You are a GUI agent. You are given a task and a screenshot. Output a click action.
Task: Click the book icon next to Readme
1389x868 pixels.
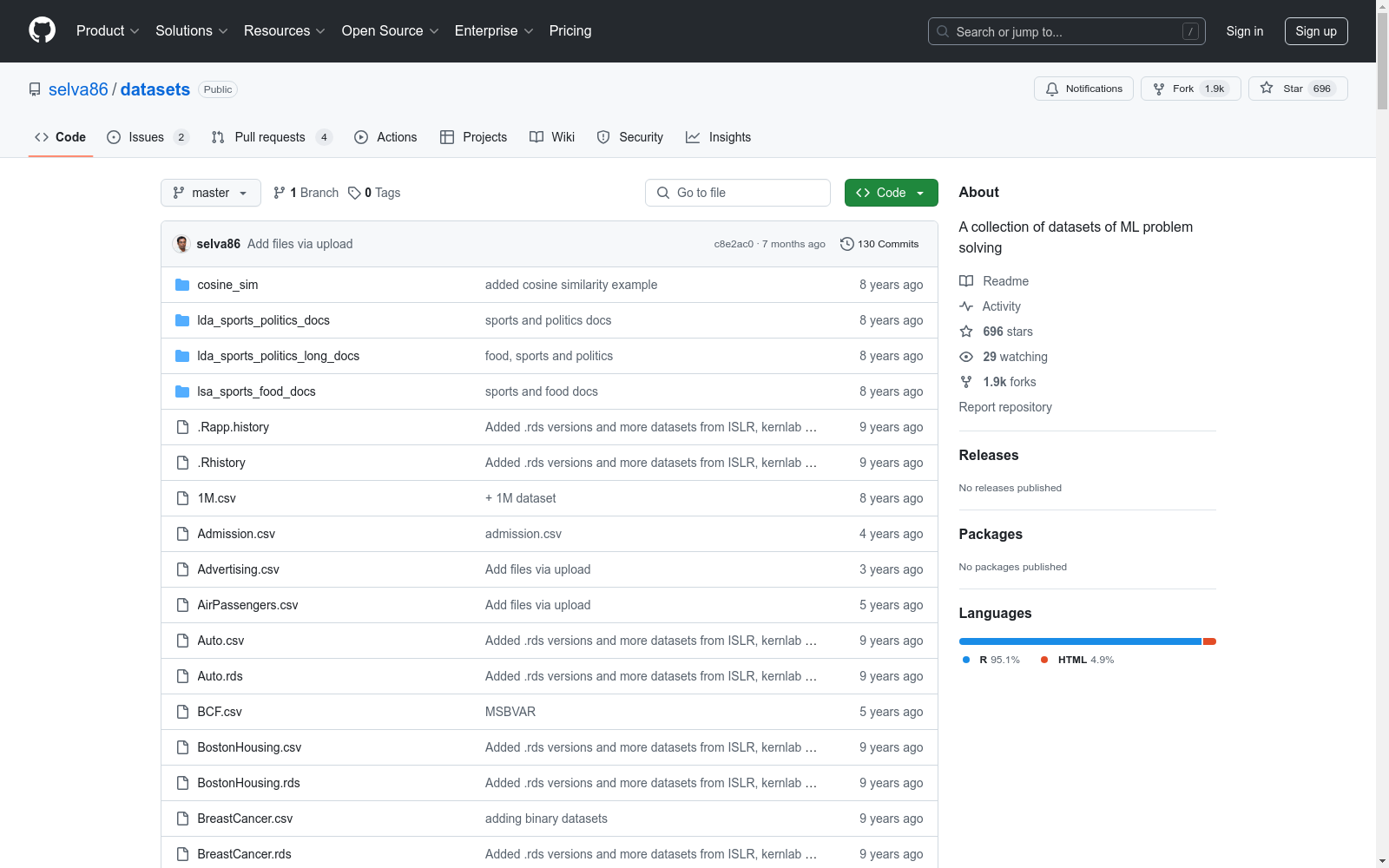coord(966,281)
